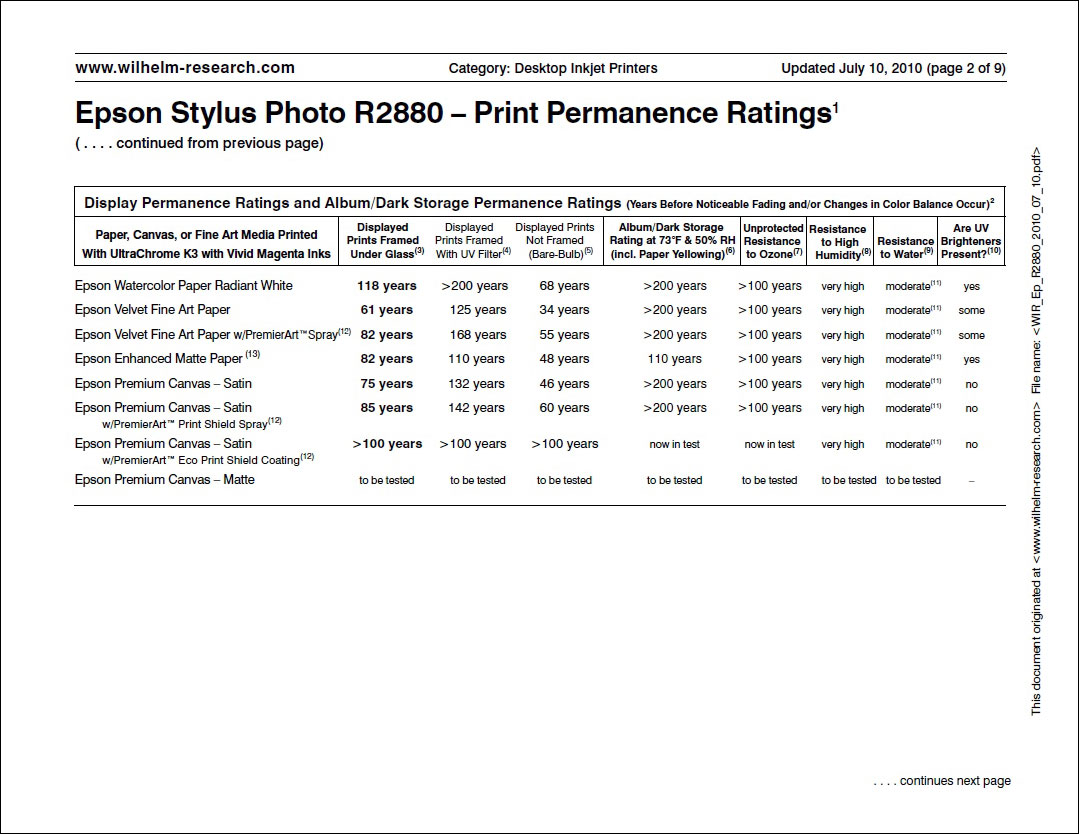Viewport: 1079px width, 834px height.
Task: Click the 'Epson Stylus Photo R2880 – Print Permanence Ratings' title
Action: pyautogui.click(x=456, y=113)
